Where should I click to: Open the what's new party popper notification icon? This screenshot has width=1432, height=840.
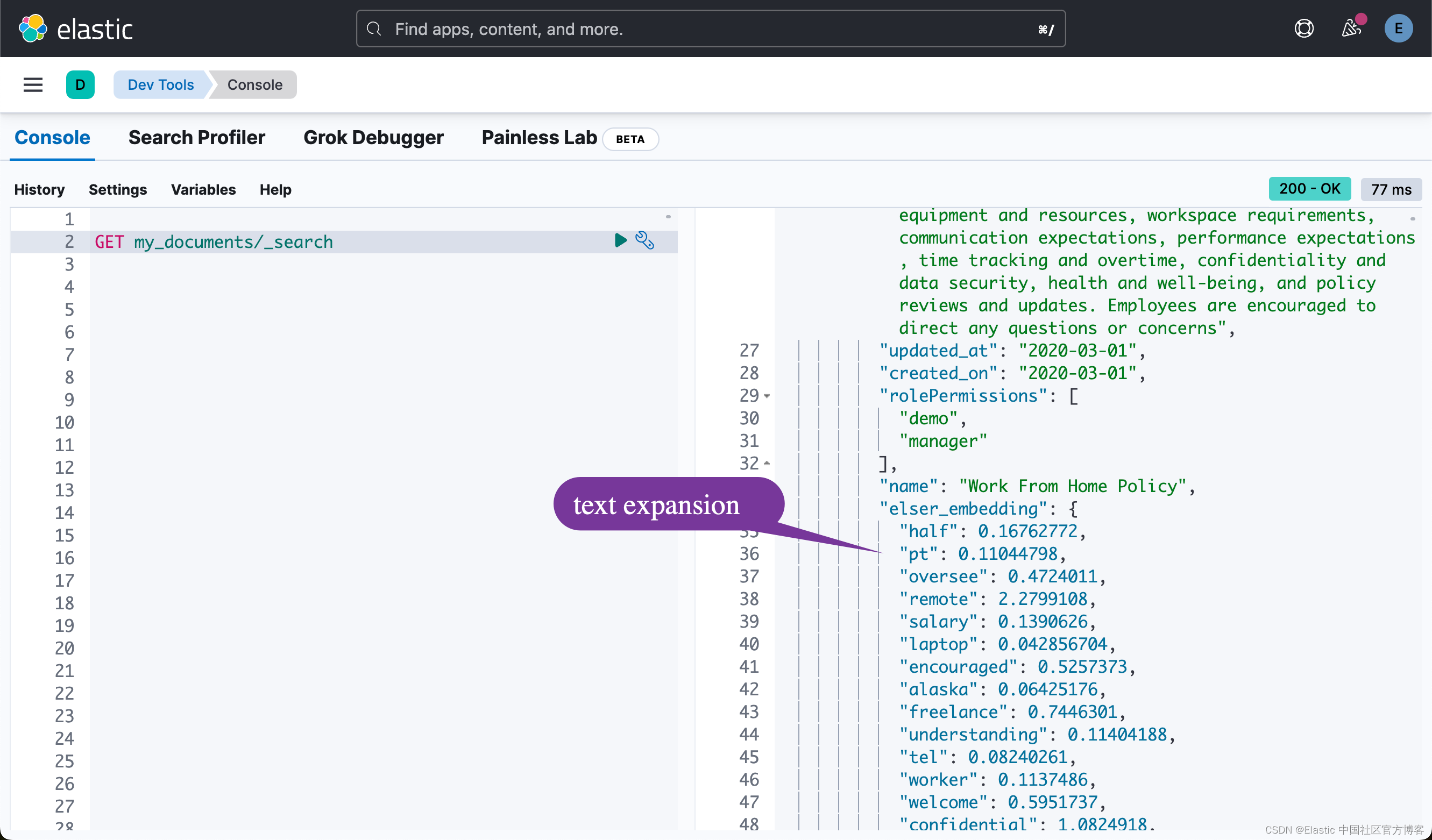(1351, 29)
